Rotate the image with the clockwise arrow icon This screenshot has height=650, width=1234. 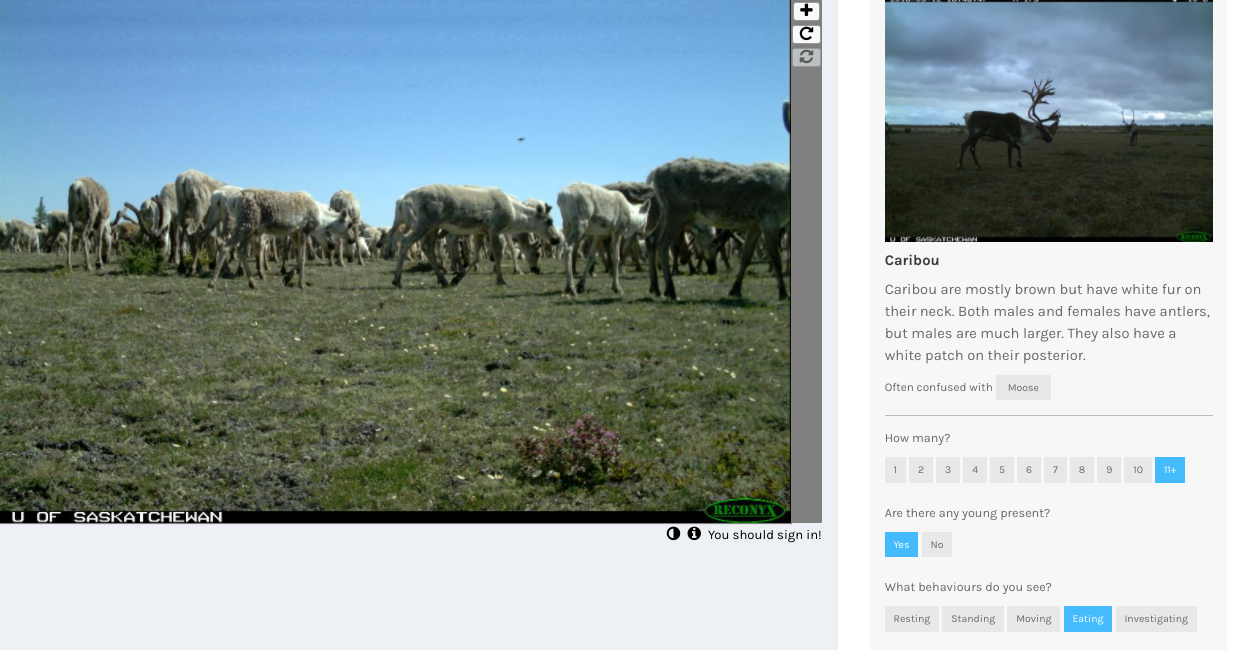pyautogui.click(x=807, y=34)
